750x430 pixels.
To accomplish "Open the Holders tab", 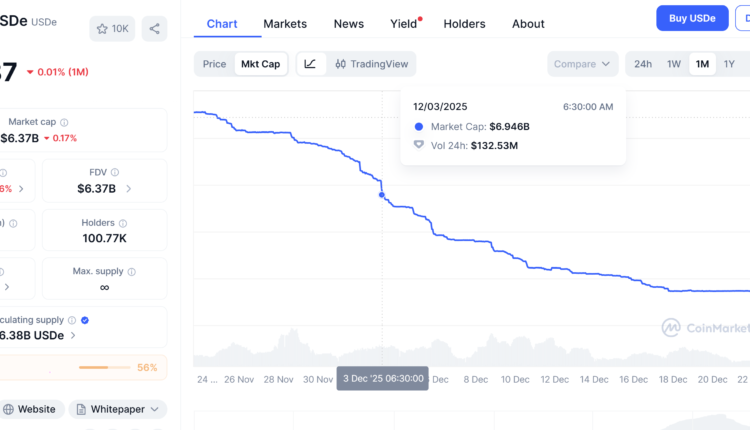I will [x=464, y=24].
